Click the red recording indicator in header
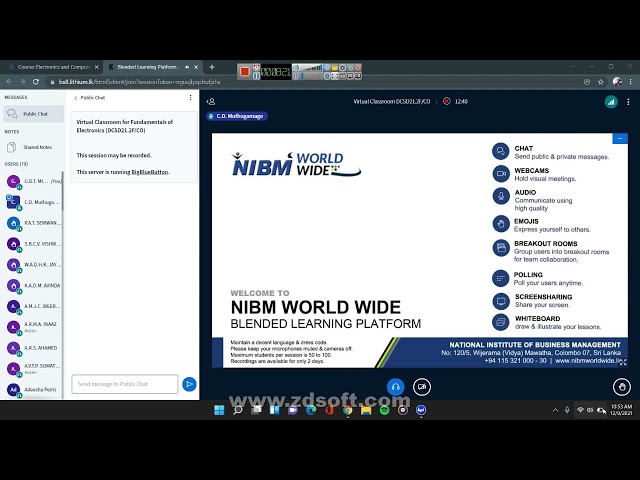This screenshot has height=480, width=640. (x=447, y=101)
